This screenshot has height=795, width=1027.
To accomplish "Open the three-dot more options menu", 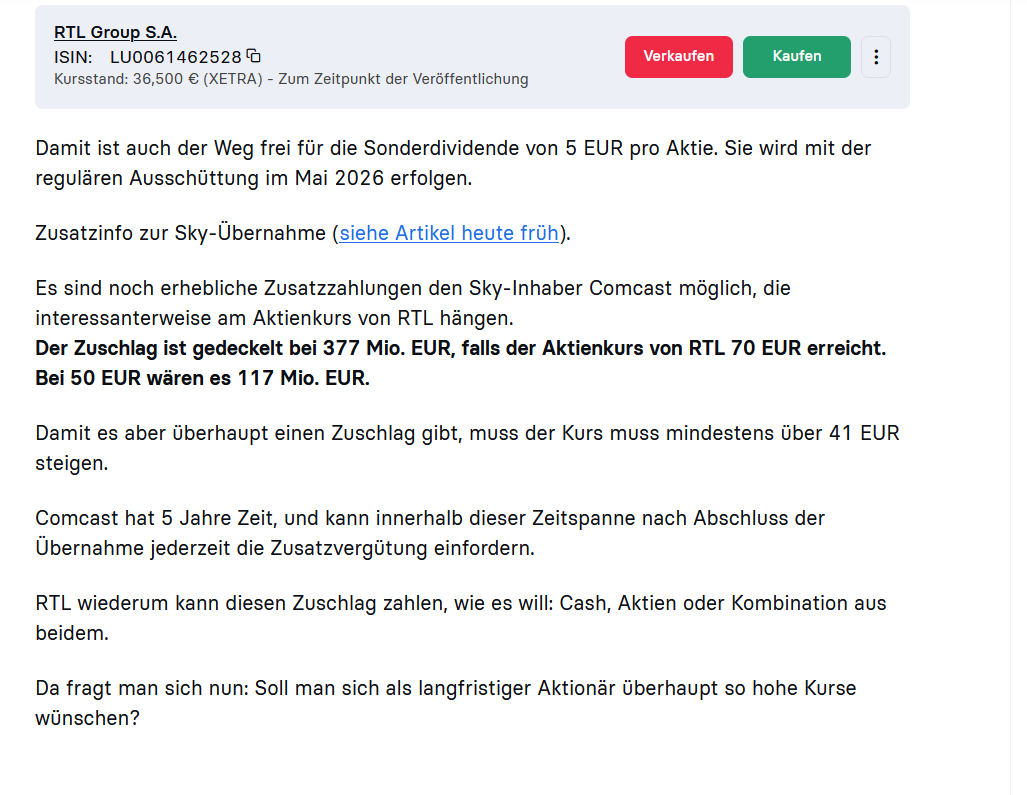I will tap(876, 57).
